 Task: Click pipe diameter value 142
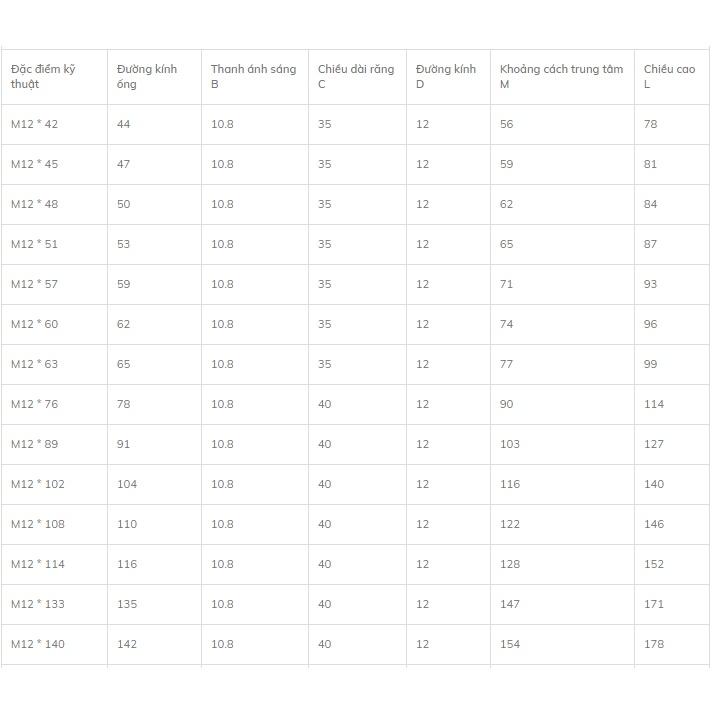tap(127, 644)
